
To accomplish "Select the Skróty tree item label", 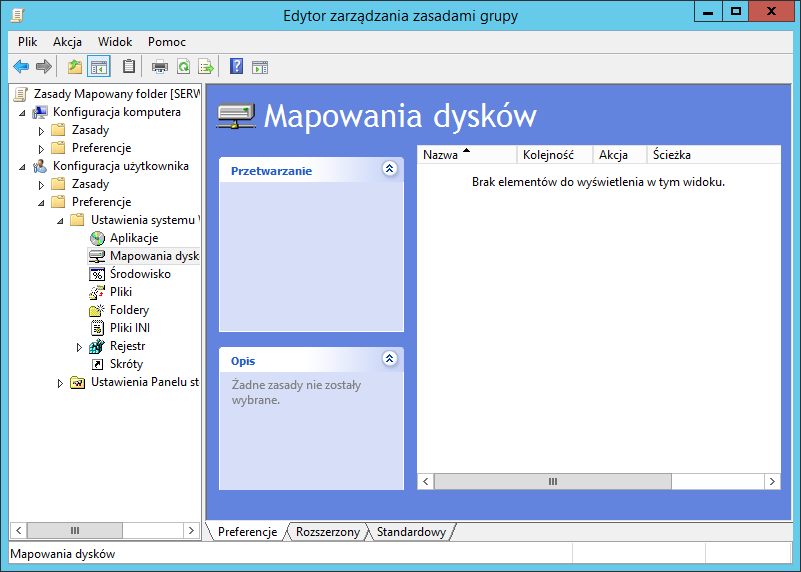I will (126, 364).
